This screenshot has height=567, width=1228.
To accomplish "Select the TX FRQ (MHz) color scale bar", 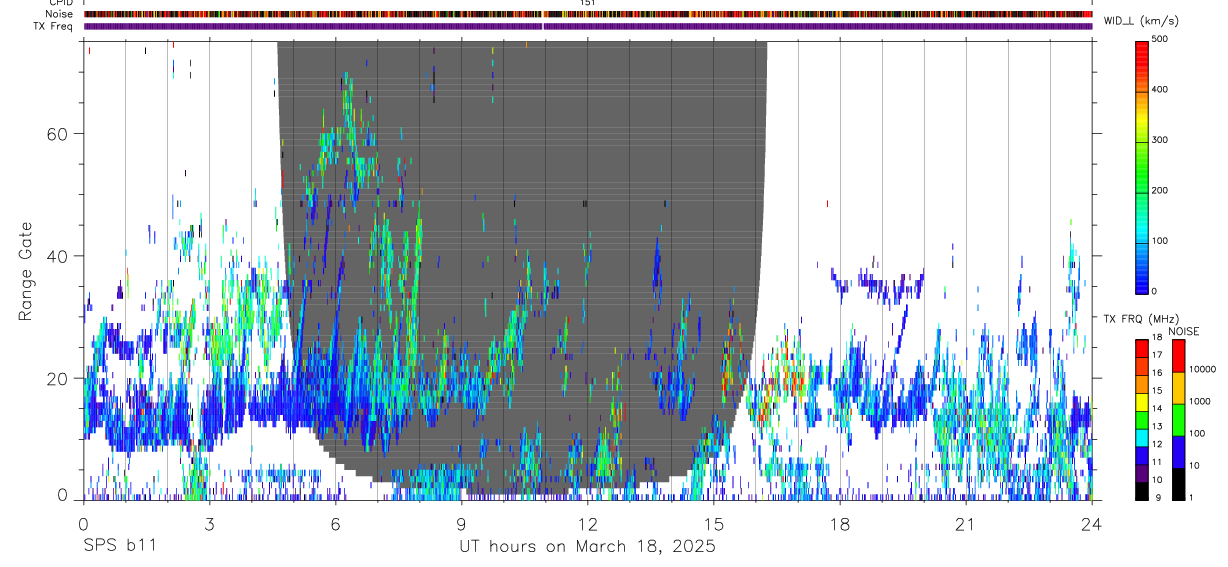I will pyautogui.click(x=1142, y=418).
